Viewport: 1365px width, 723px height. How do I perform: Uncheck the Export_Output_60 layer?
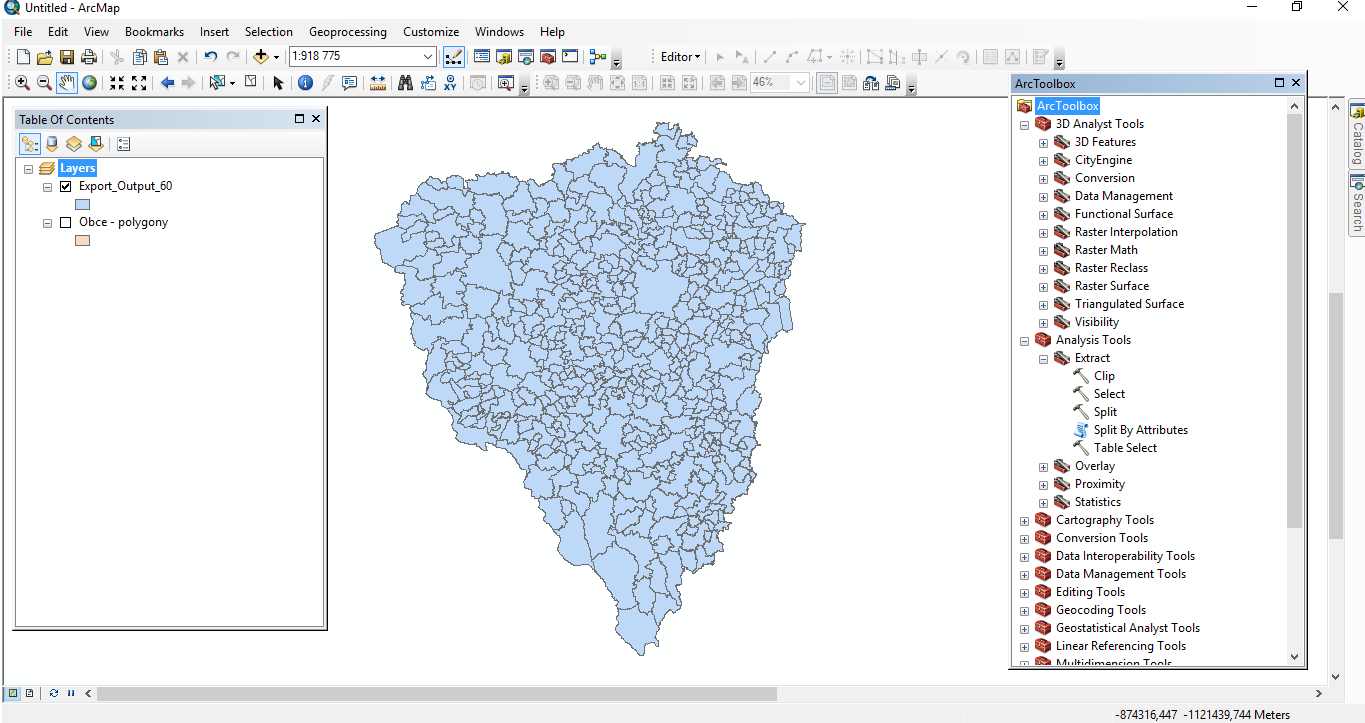[66, 186]
